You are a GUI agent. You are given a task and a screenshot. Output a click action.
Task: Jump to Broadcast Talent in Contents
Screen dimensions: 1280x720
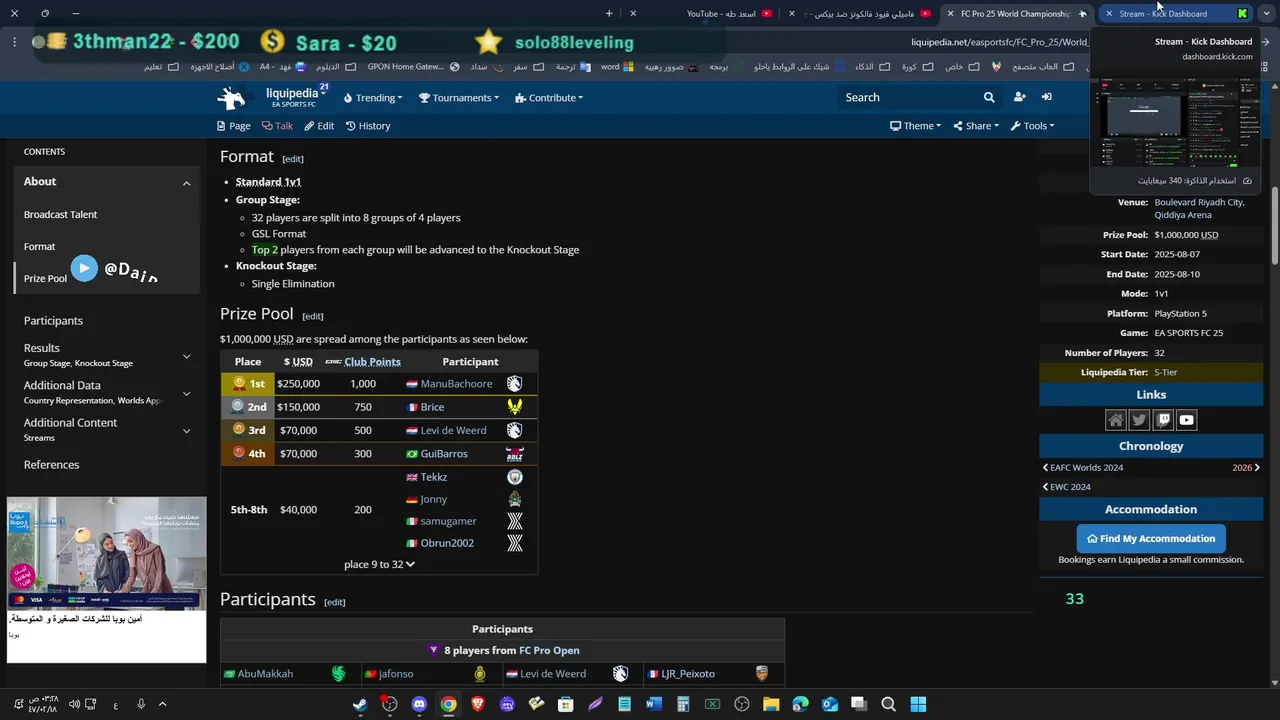pyautogui.click(x=60, y=215)
